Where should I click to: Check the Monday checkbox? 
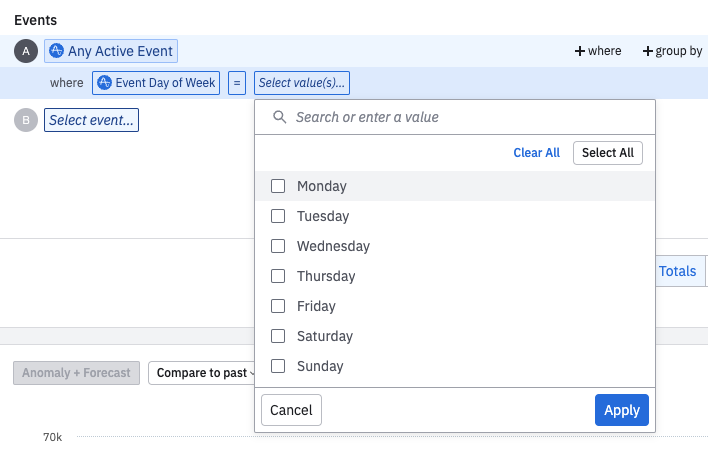(278, 186)
